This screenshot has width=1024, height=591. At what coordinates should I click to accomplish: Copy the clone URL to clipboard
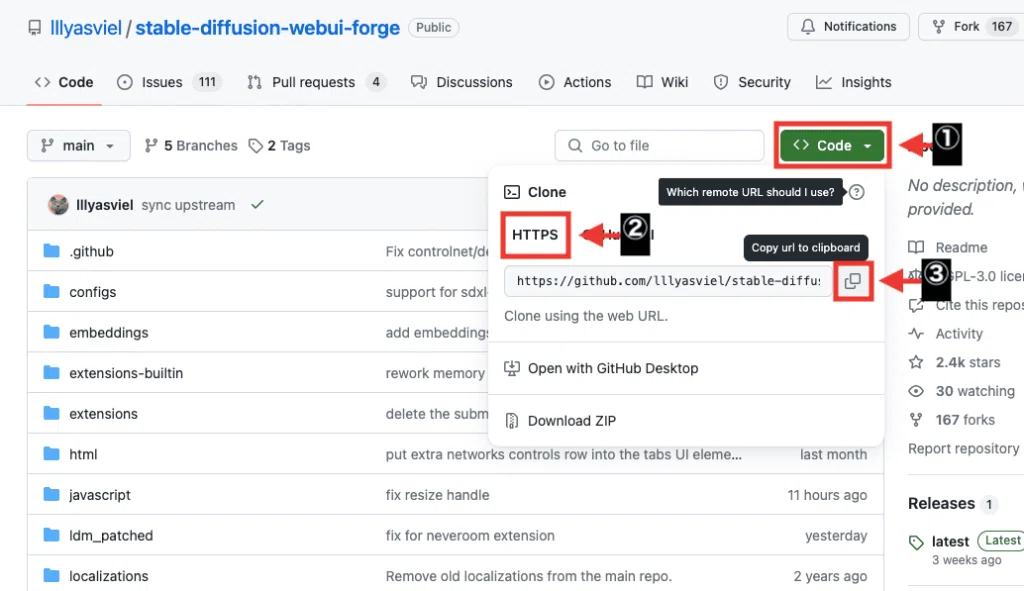pos(852,281)
